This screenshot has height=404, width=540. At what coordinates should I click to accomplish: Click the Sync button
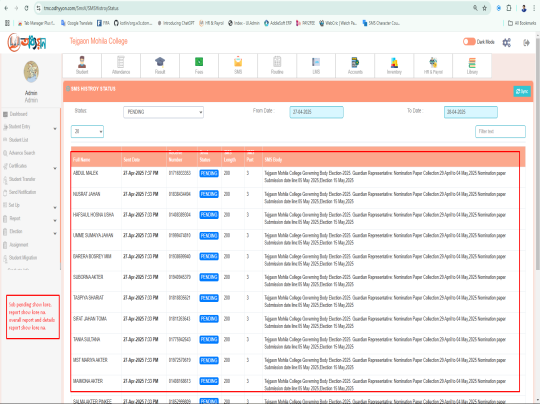[522, 91]
